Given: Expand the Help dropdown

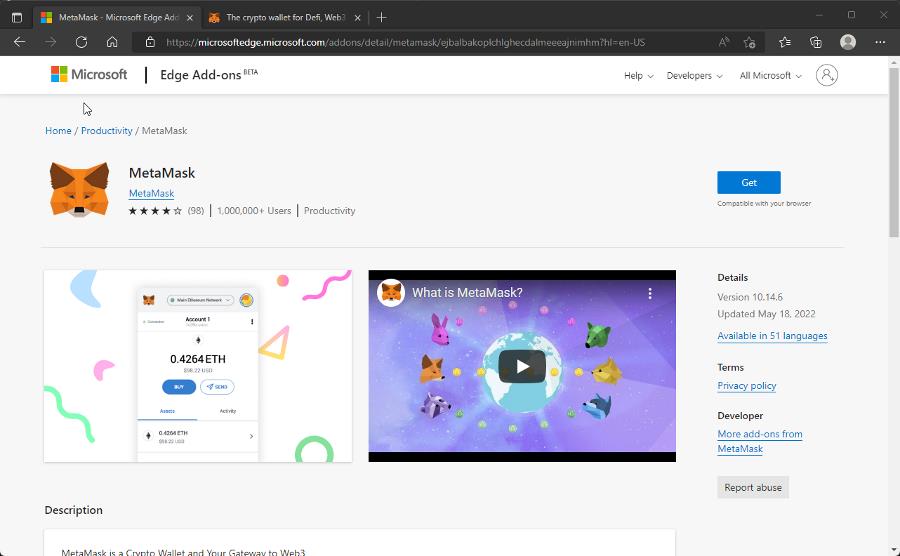Looking at the screenshot, I should [x=638, y=76].
